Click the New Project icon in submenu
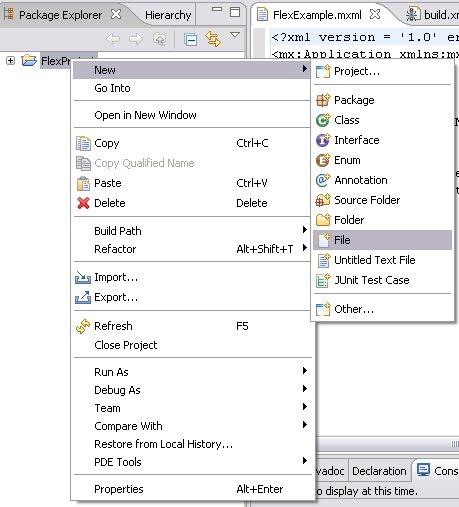Image resolution: width=459 pixels, height=507 pixels. click(x=323, y=71)
